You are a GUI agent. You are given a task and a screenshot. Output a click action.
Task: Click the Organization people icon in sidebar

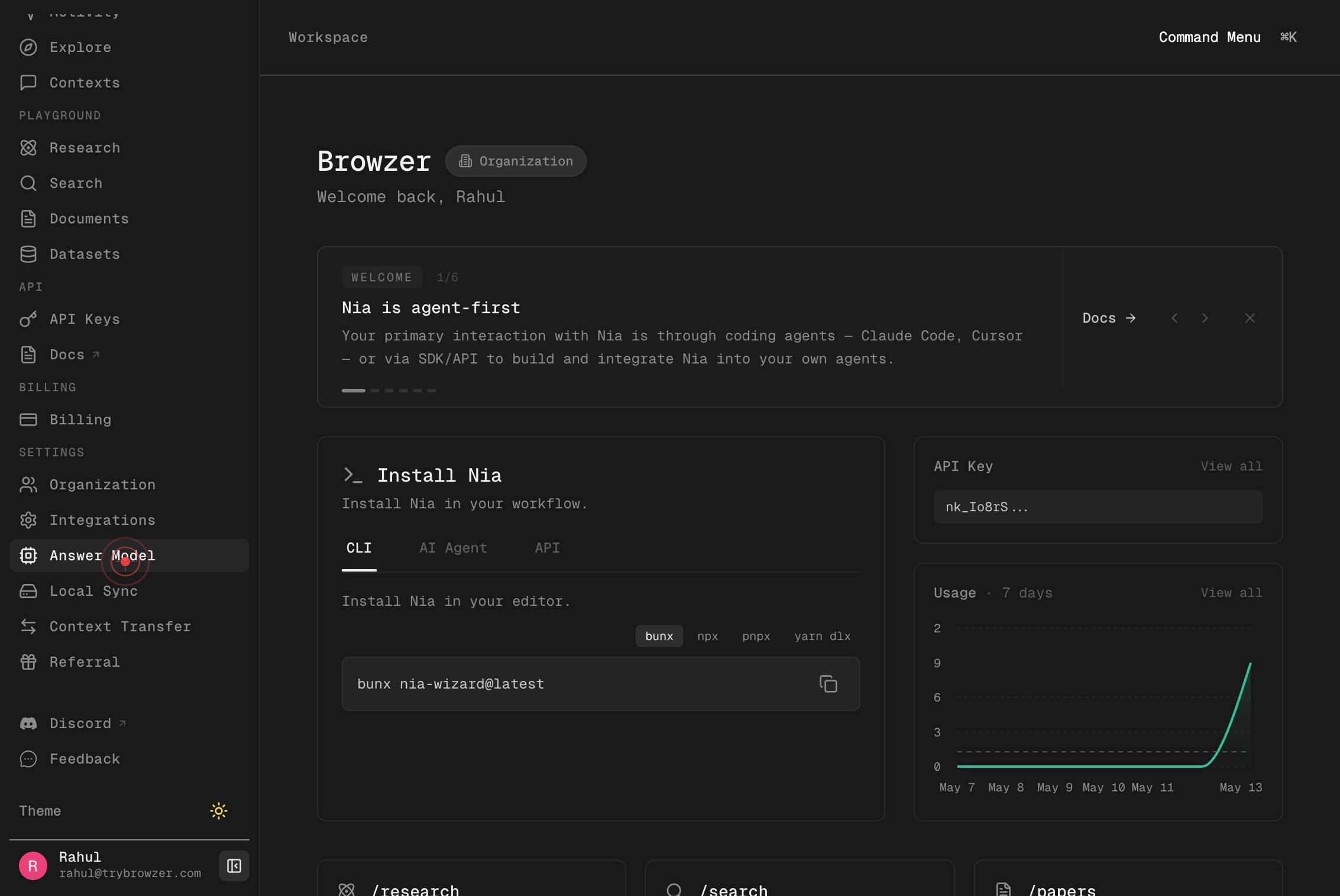point(28,485)
